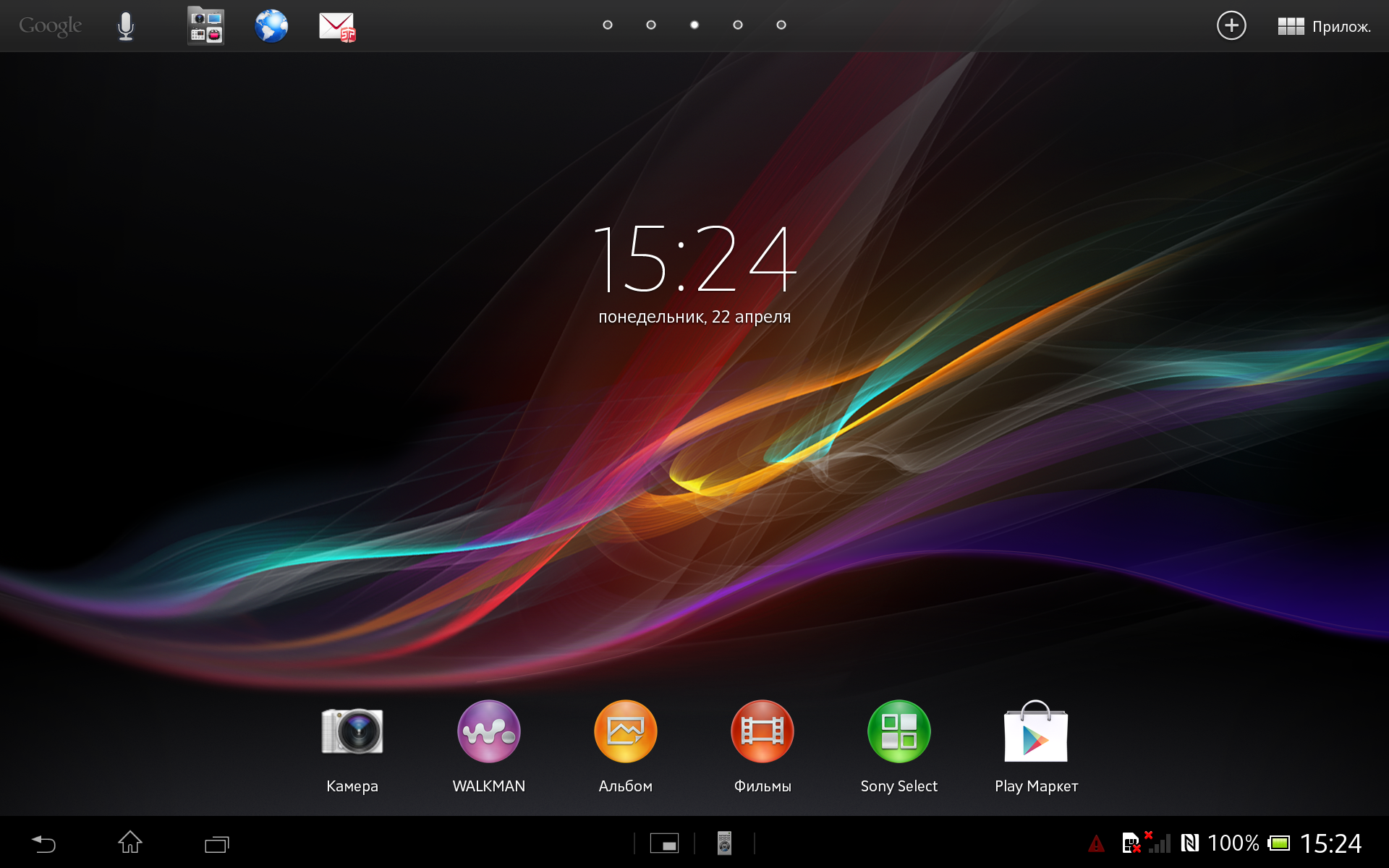
Task: Open the email envelope icon
Action: pyautogui.click(x=337, y=27)
